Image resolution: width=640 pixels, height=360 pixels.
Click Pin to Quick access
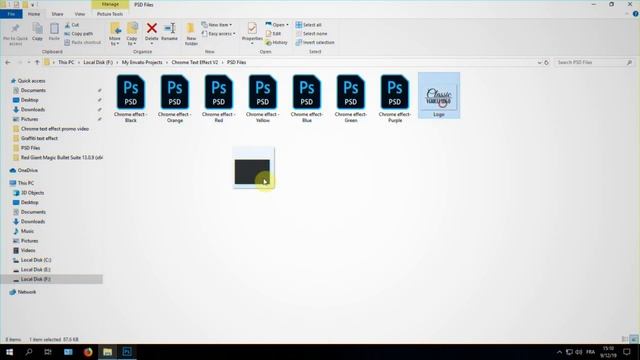pos(15,34)
